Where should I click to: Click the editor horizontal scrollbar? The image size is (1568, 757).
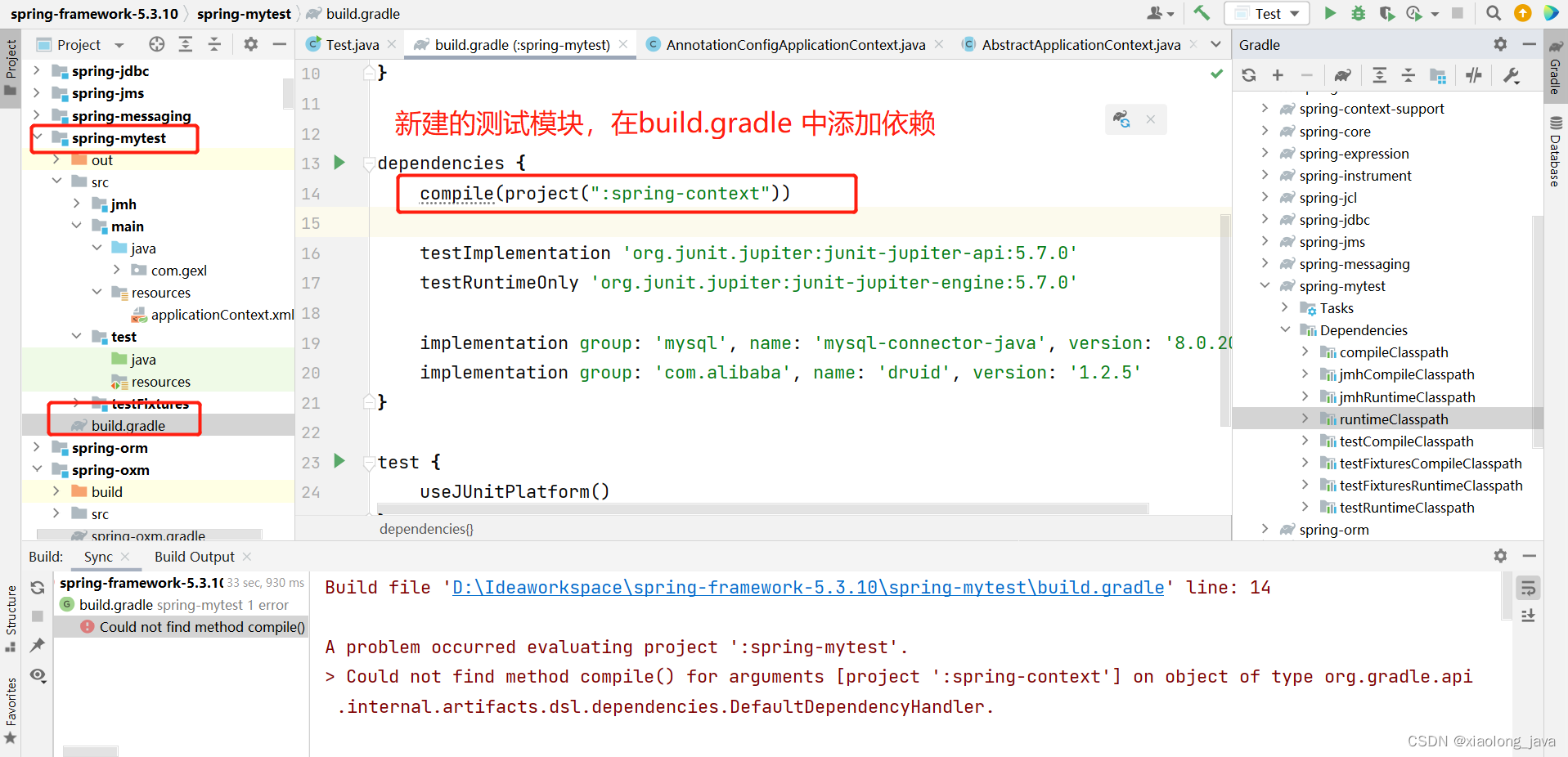tap(762, 508)
